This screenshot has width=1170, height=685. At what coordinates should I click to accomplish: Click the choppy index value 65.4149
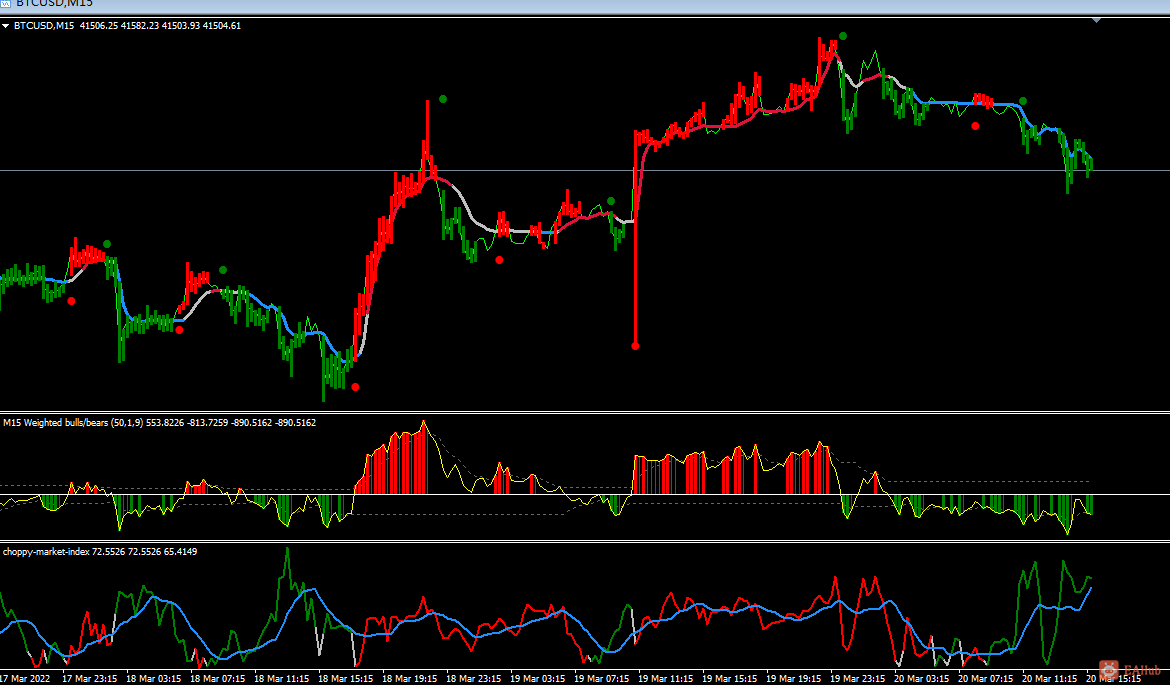pyautogui.click(x=181, y=551)
